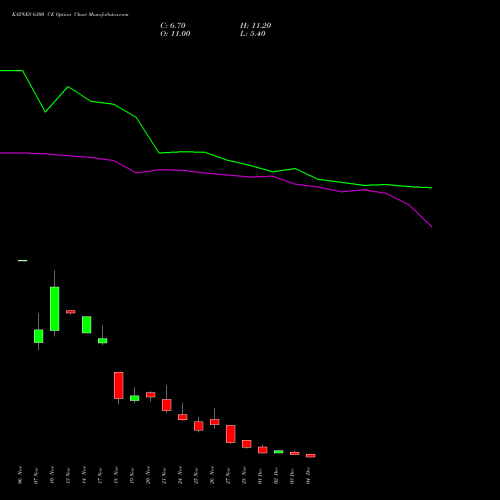This screenshot has height=500, width=500.
Task: Click the small green candle above 17 Nov
Action: pos(103,341)
